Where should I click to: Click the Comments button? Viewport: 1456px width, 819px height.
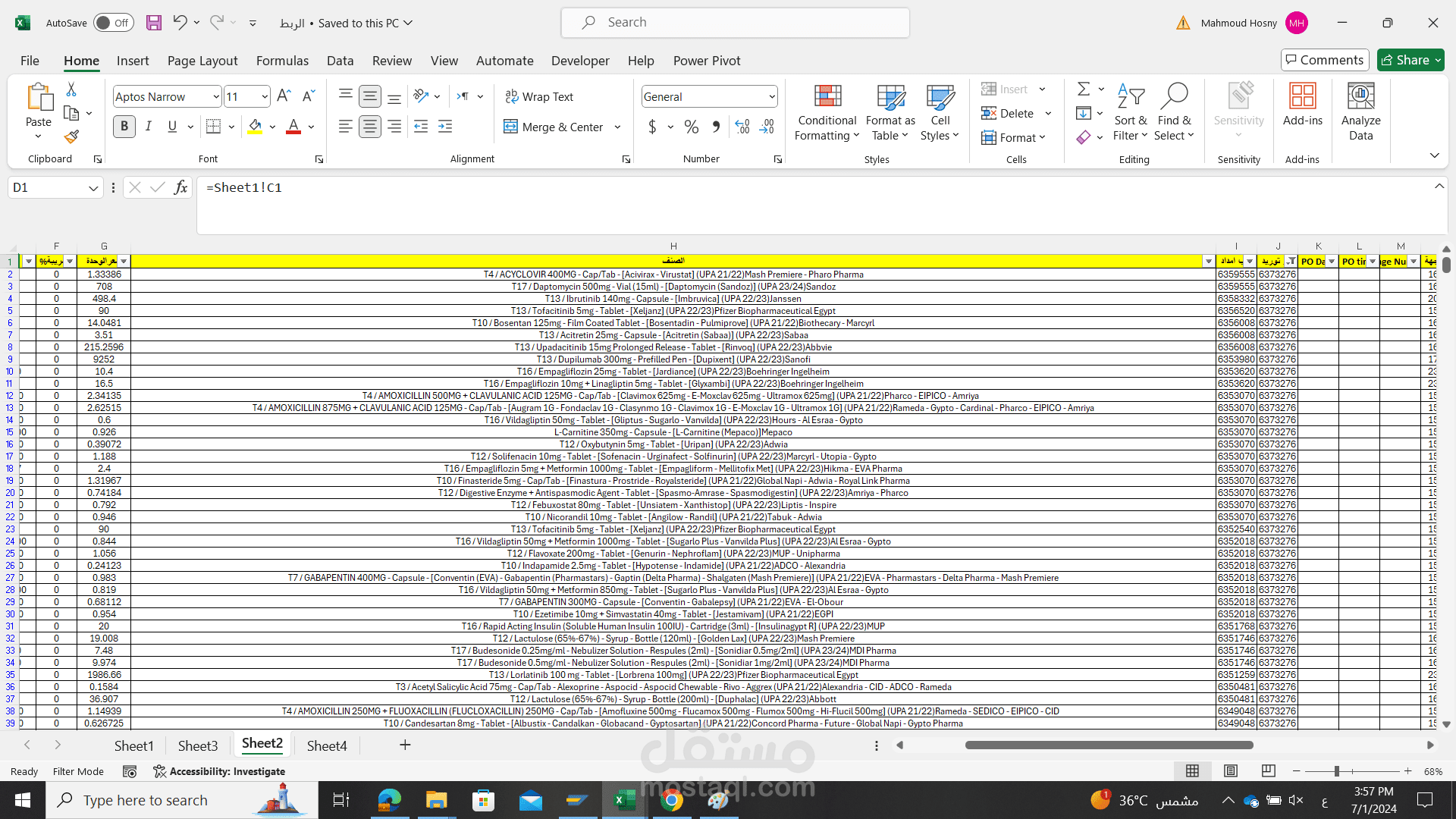point(1324,60)
